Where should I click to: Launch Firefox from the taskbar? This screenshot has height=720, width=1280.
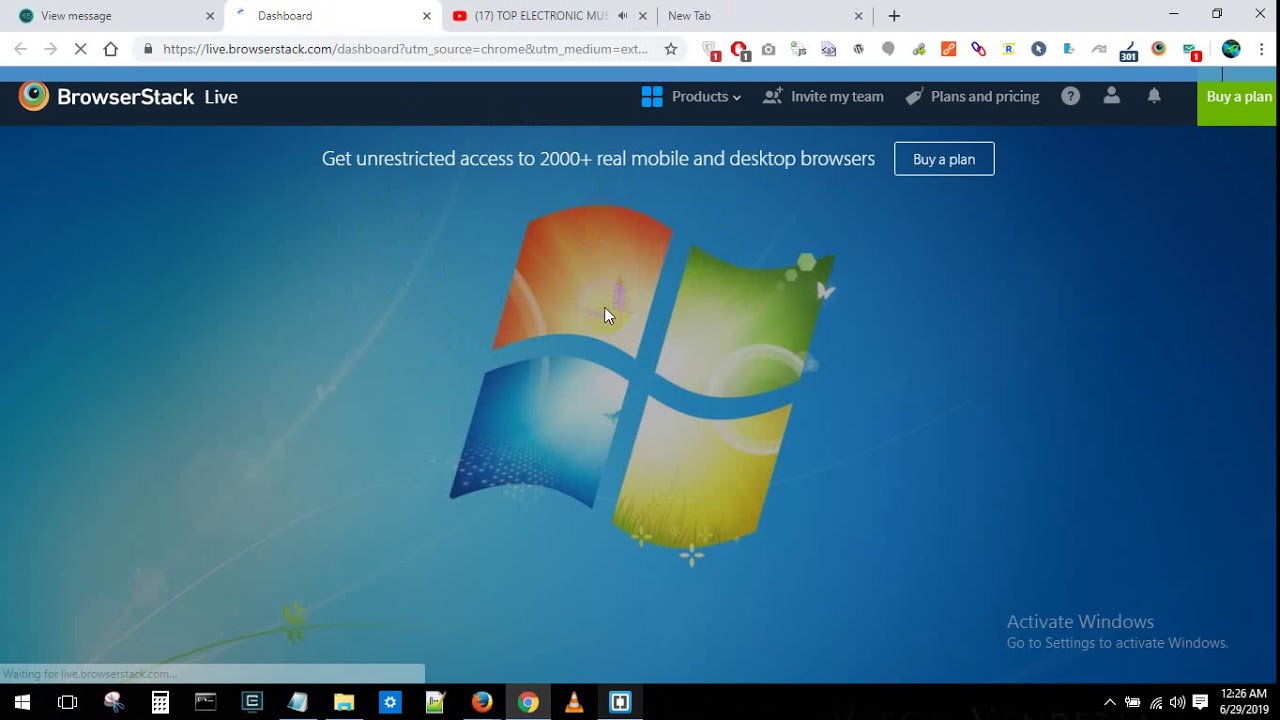[482, 702]
